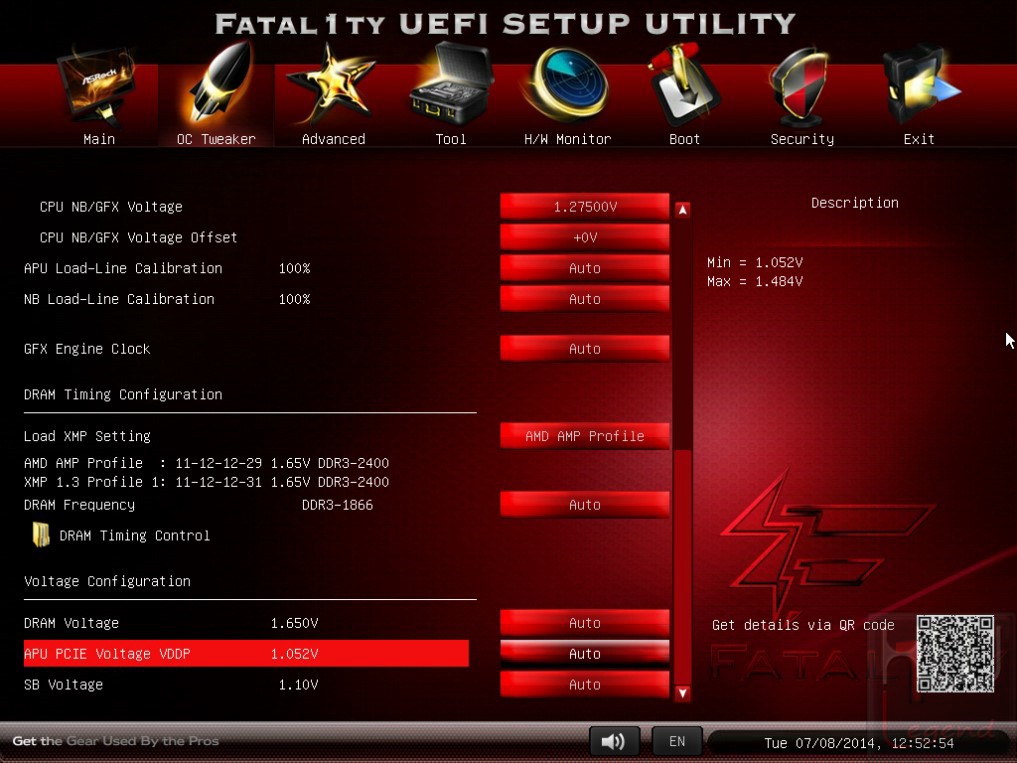
Task: Select the CPU NB/GFX Voltage row
Action: pos(246,206)
